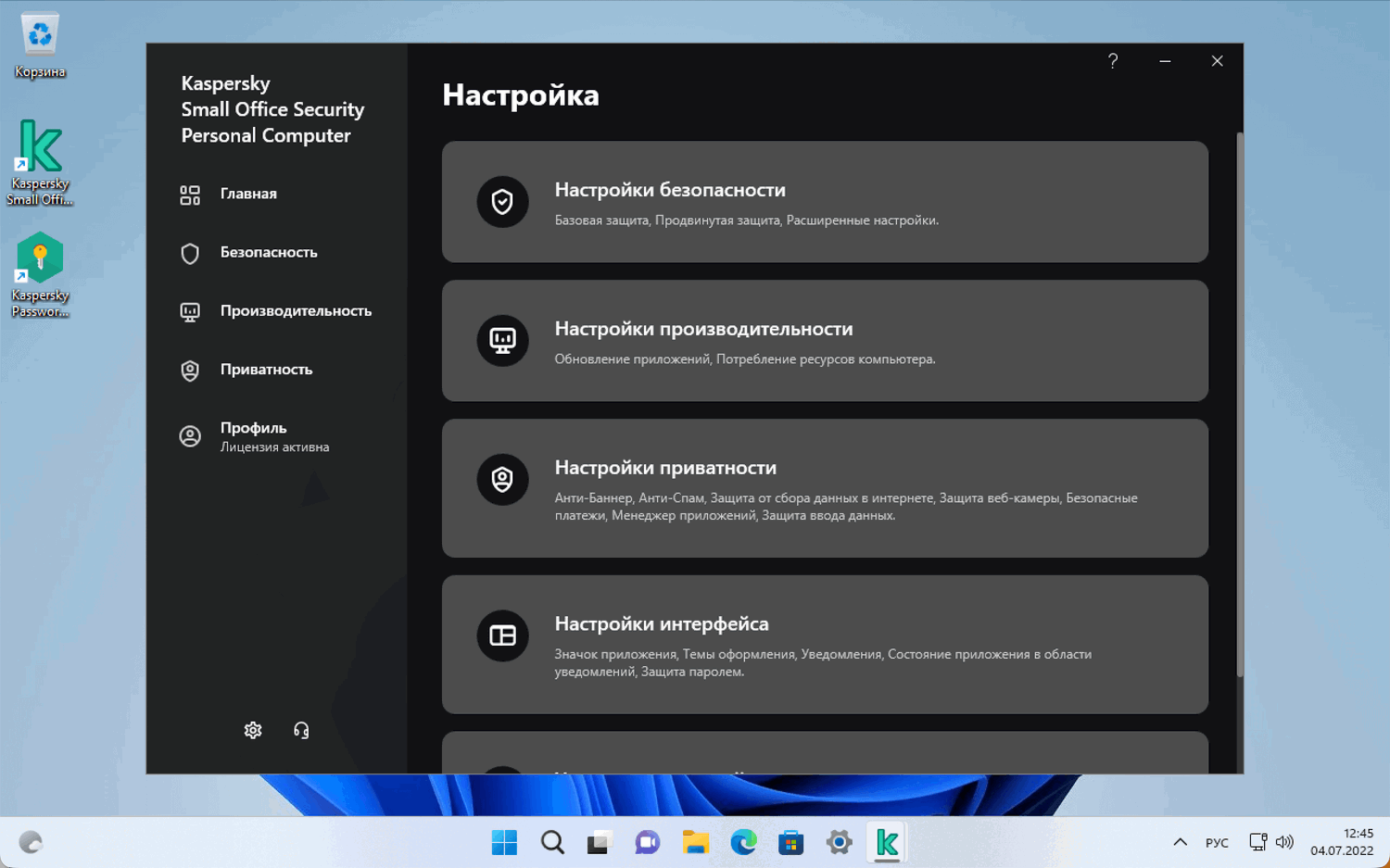Viewport: 1390px width, 868px height.
Task: Click the Kaspersky icon on the taskbar
Action: [887, 842]
